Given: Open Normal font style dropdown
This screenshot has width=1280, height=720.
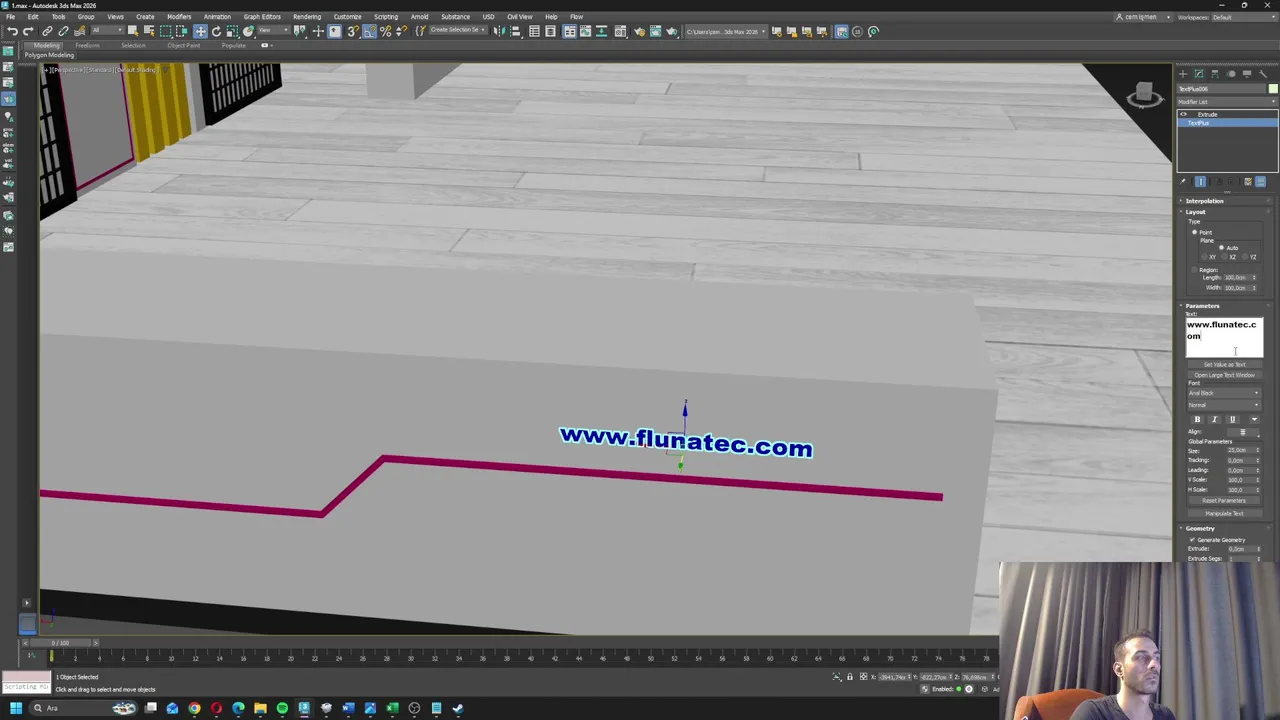Looking at the screenshot, I should pyautogui.click(x=1224, y=405).
